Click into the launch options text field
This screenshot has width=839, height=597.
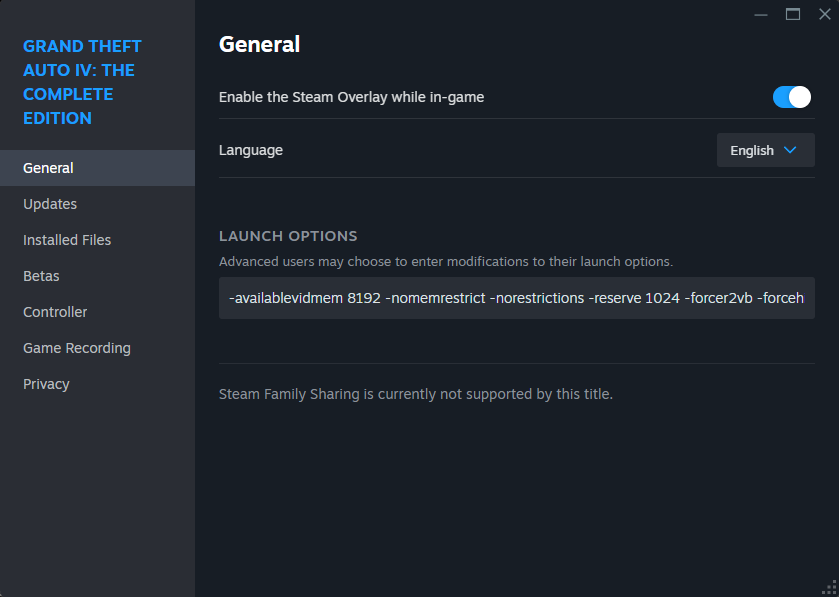(516, 298)
